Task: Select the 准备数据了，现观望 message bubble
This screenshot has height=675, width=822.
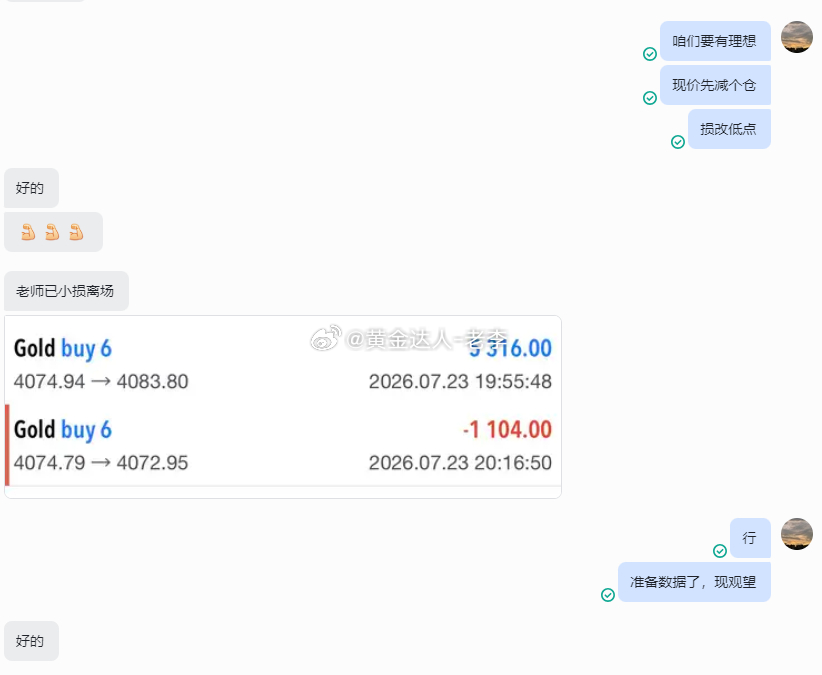Action: (x=694, y=582)
